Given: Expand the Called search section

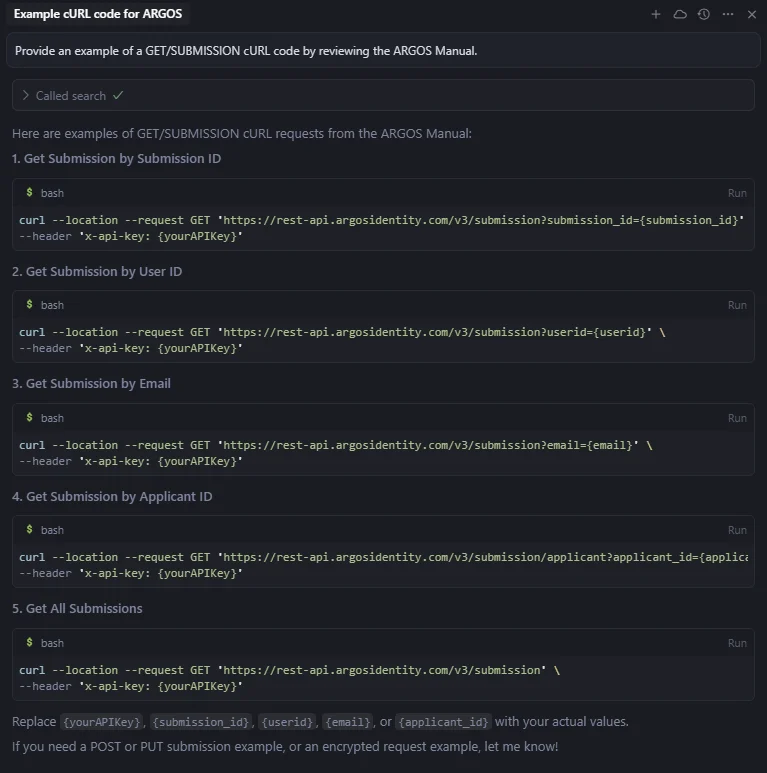Looking at the screenshot, I should pos(26,96).
